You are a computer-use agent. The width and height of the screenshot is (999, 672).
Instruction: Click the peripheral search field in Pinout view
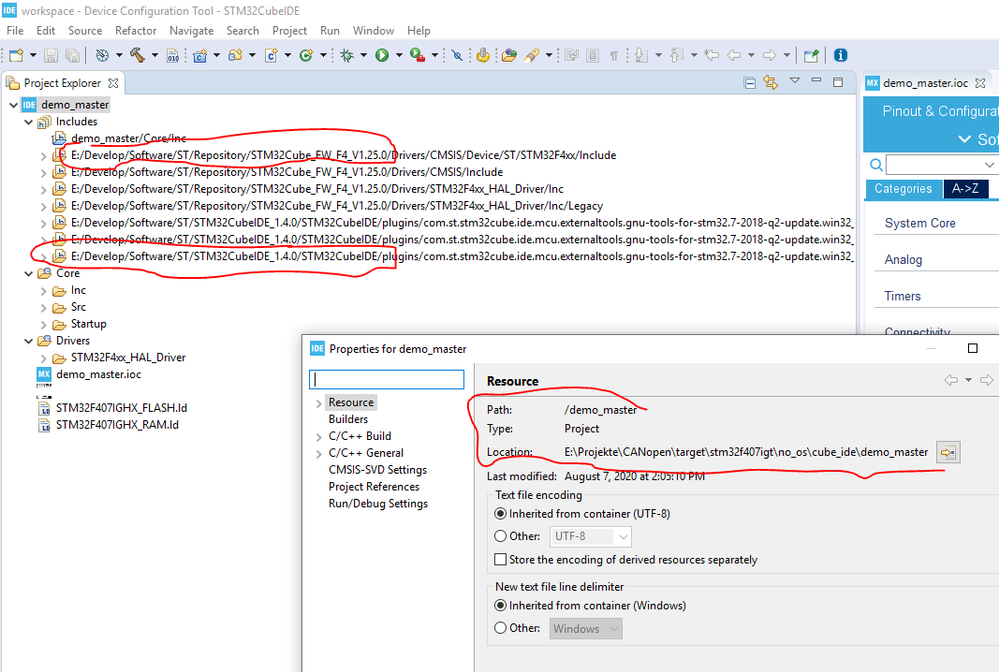point(942,165)
